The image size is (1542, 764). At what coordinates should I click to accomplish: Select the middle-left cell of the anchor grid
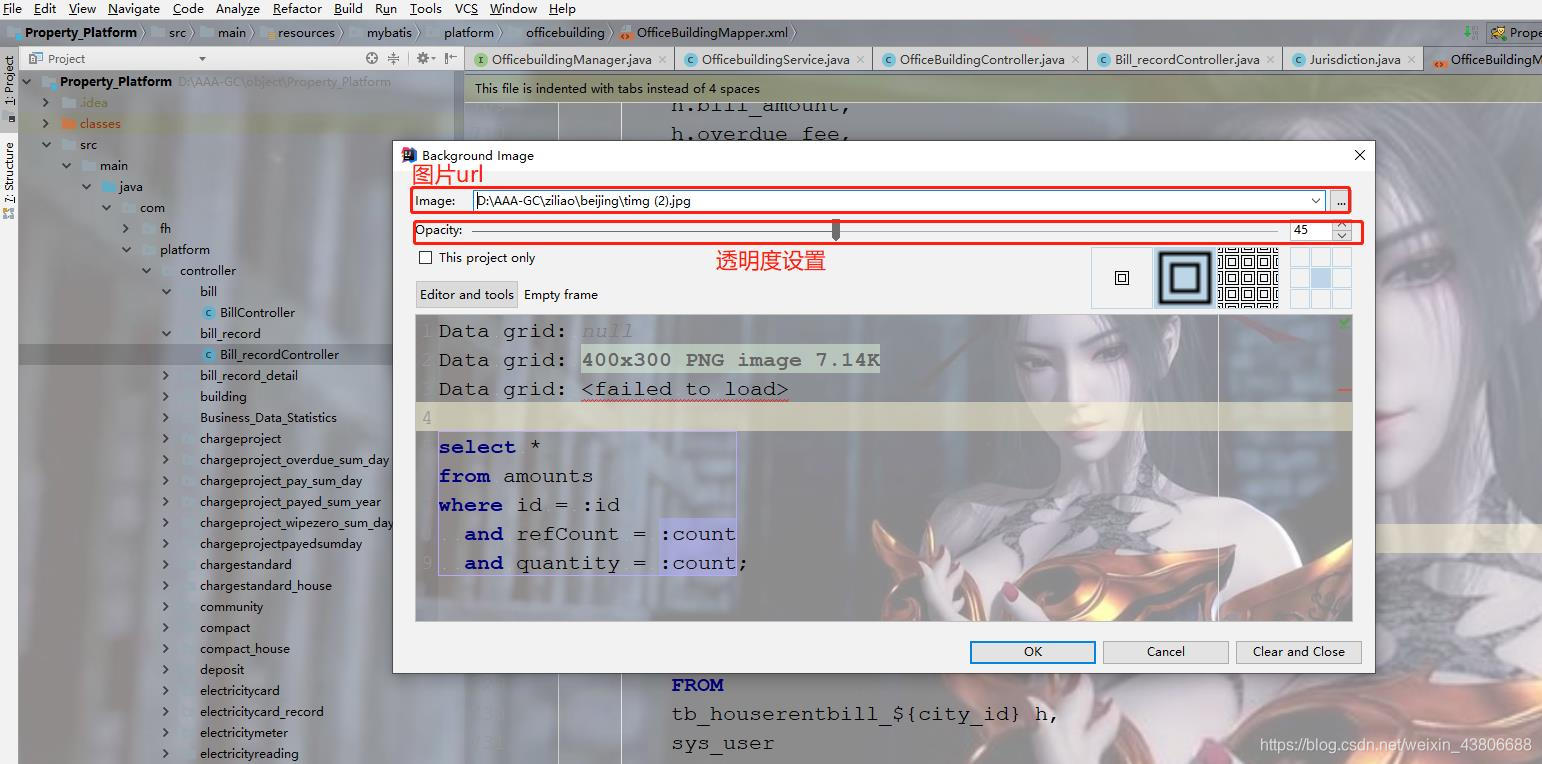tap(1300, 278)
